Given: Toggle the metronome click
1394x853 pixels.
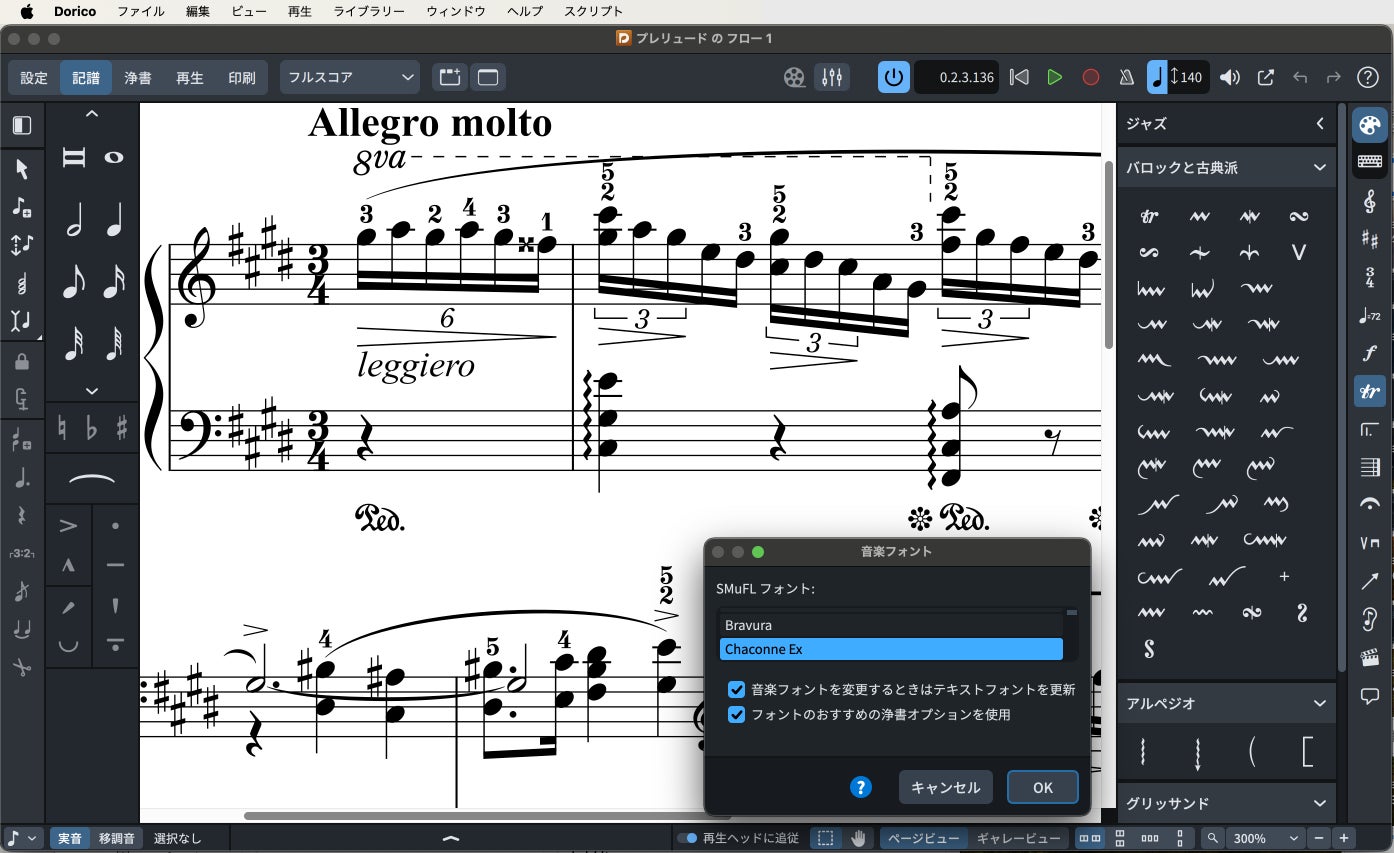Looking at the screenshot, I should click(x=1126, y=77).
